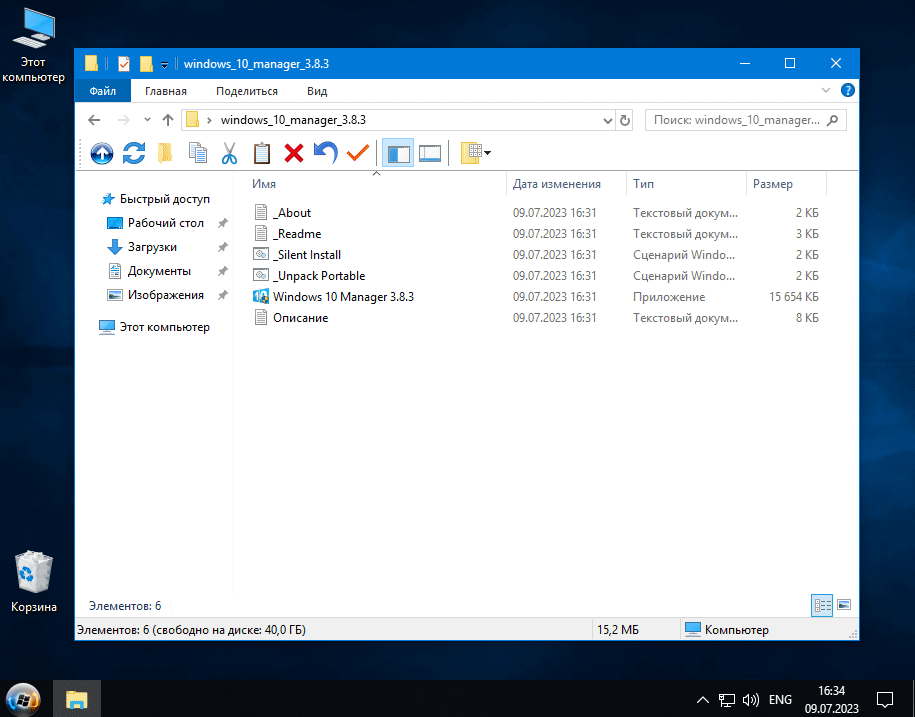This screenshot has height=717, width=915.
Task: Select the _Silent Install script file
Action: point(307,255)
